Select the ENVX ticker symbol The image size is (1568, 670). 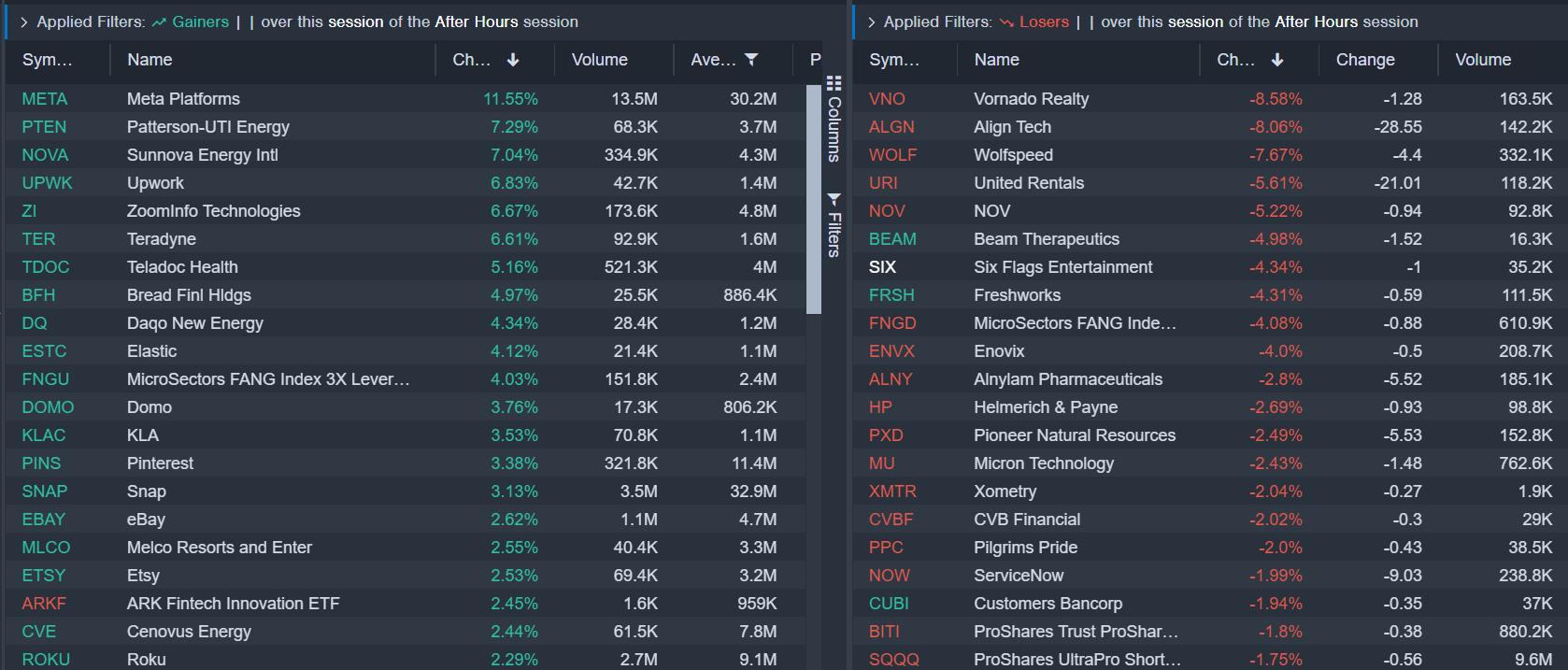[891, 351]
